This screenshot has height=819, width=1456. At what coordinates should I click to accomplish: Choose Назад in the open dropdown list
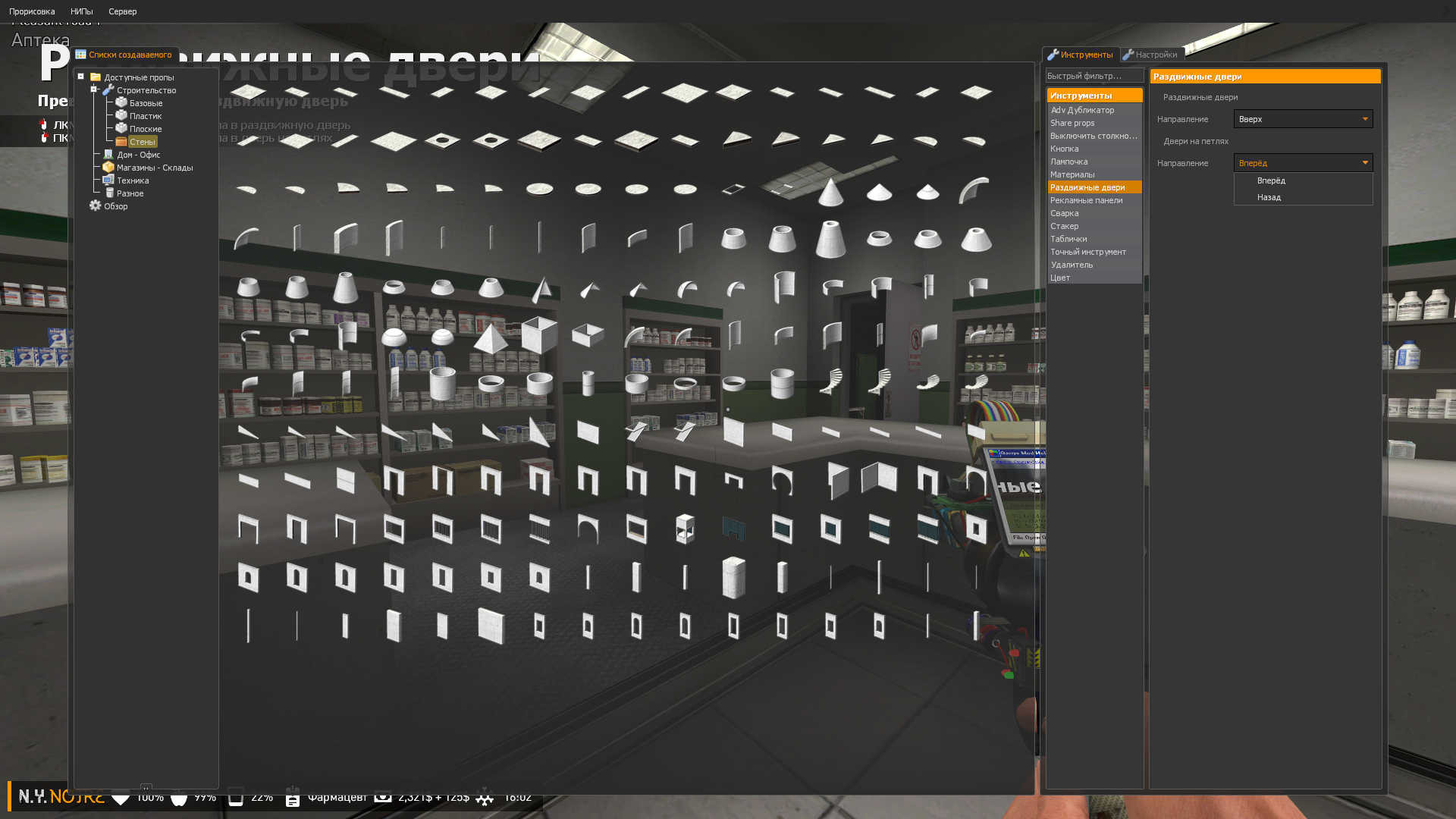[1269, 197]
